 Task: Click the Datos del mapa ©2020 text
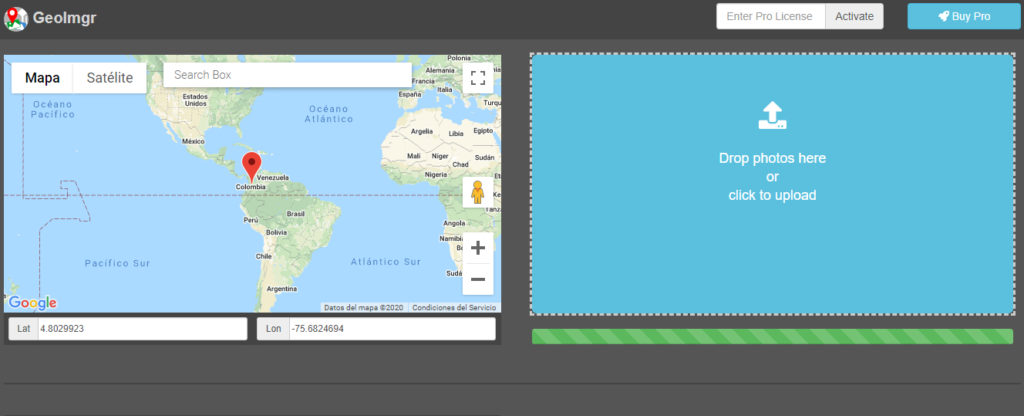(364, 308)
